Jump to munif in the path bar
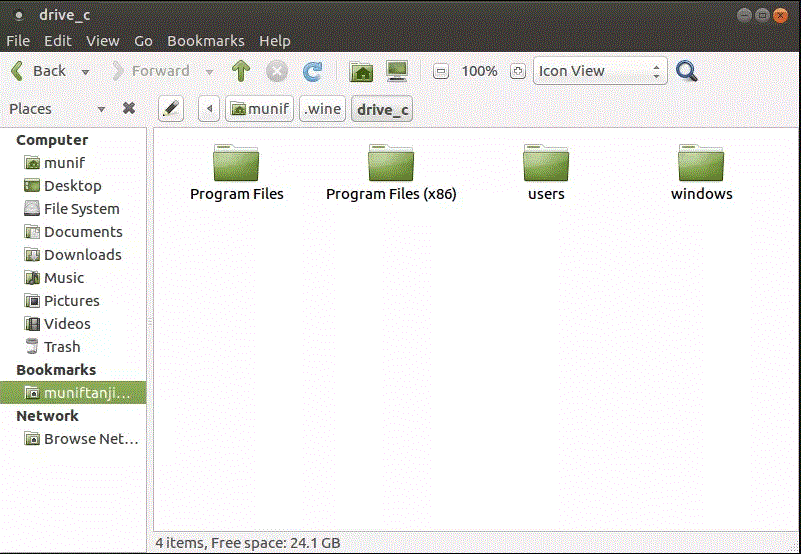801x554 pixels. 260,109
